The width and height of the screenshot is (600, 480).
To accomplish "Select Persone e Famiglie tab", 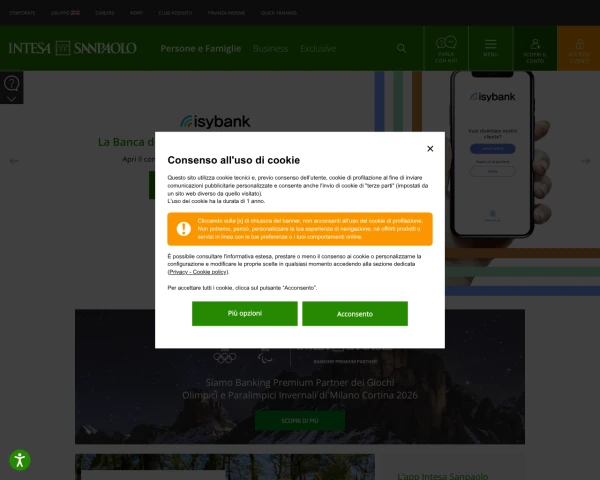I will (201, 49).
